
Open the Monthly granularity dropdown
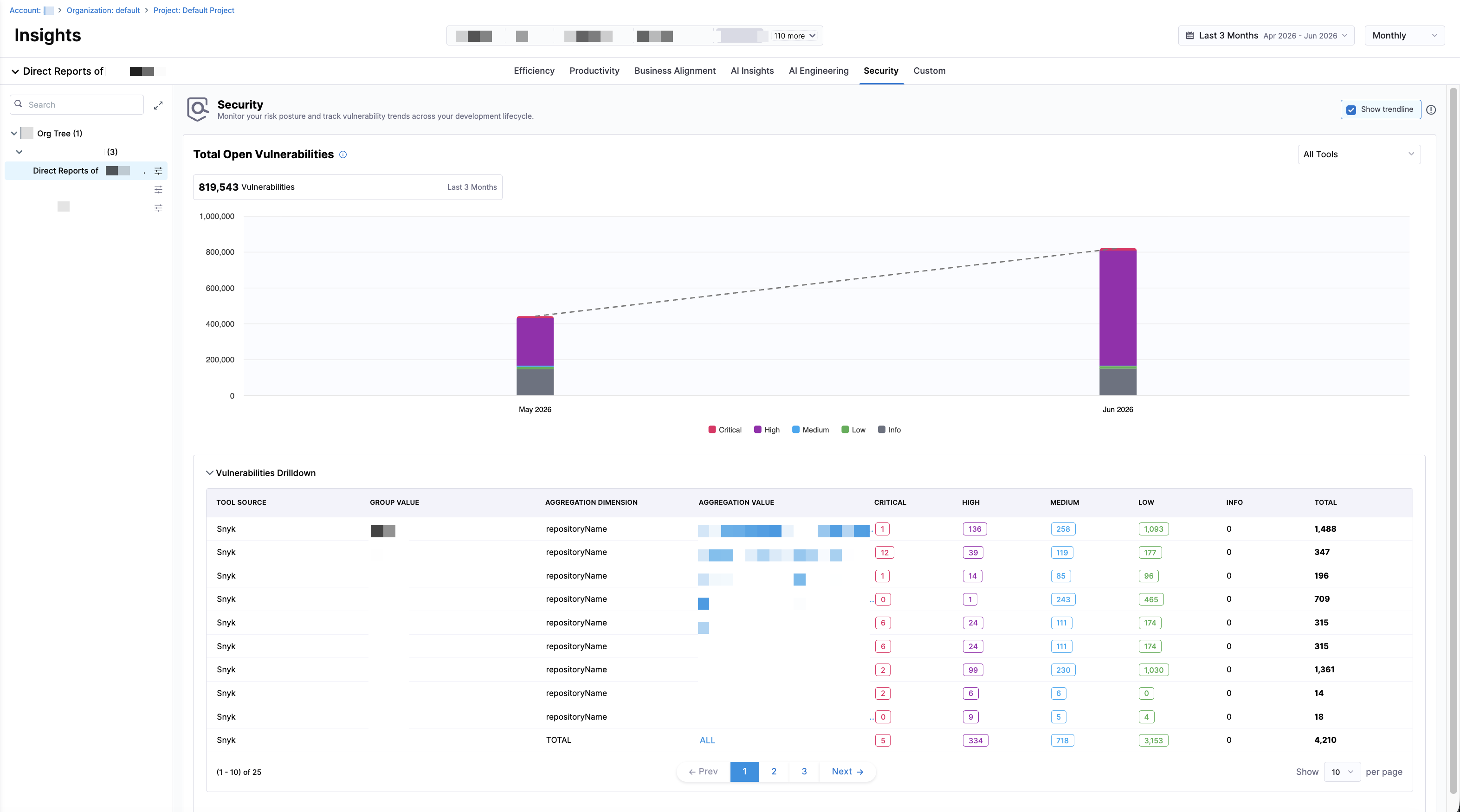click(x=1404, y=35)
